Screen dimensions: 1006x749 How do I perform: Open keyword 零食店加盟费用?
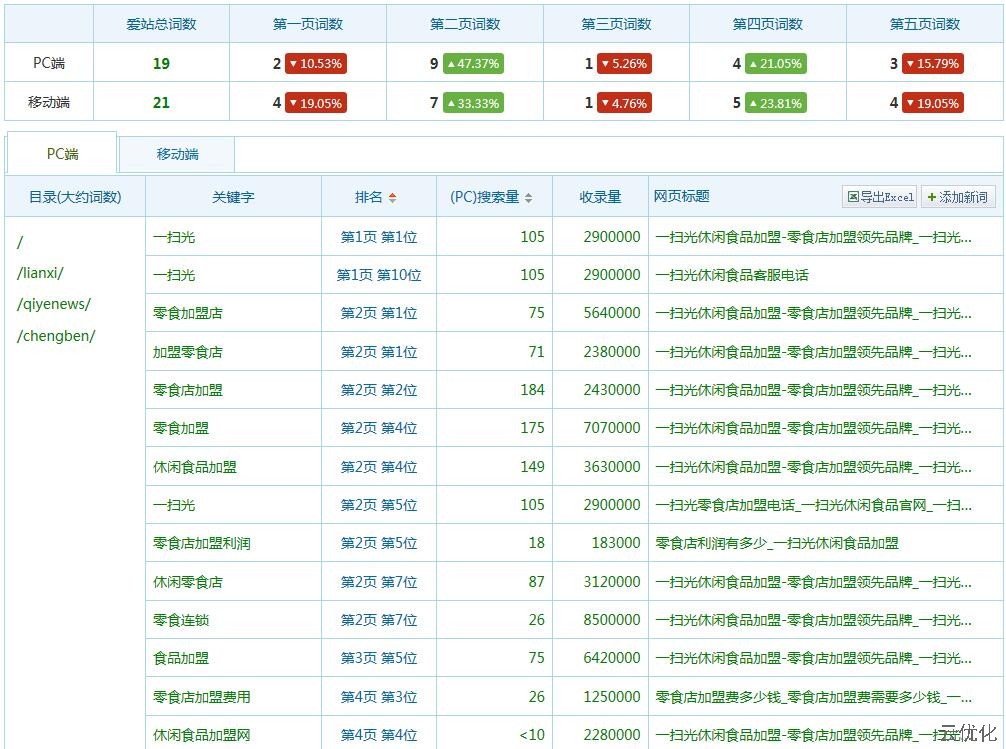click(x=201, y=697)
